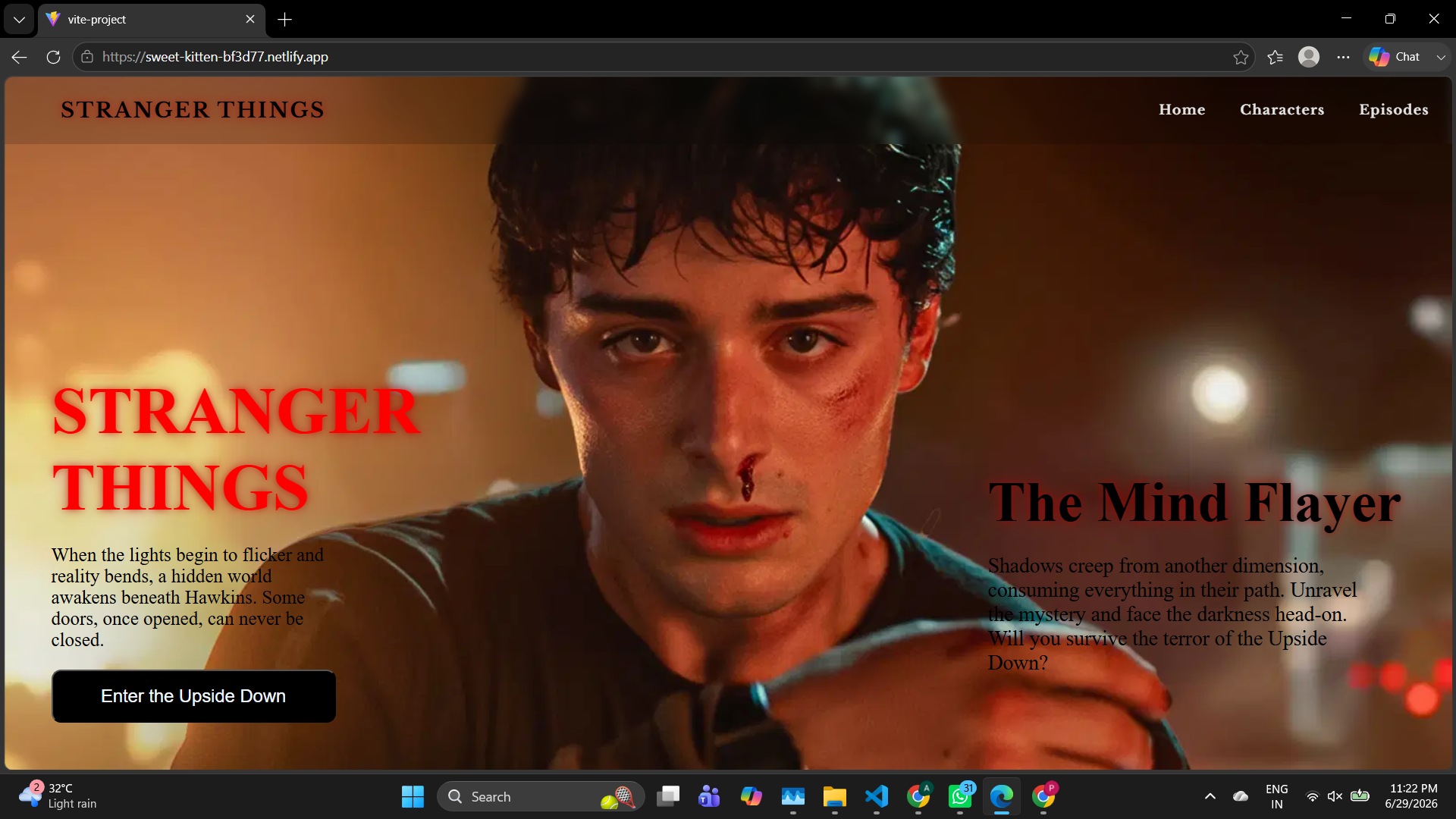1456x819 pixels.
Task: Open the tab search dropdown arrow
Action: click(19, 20)
